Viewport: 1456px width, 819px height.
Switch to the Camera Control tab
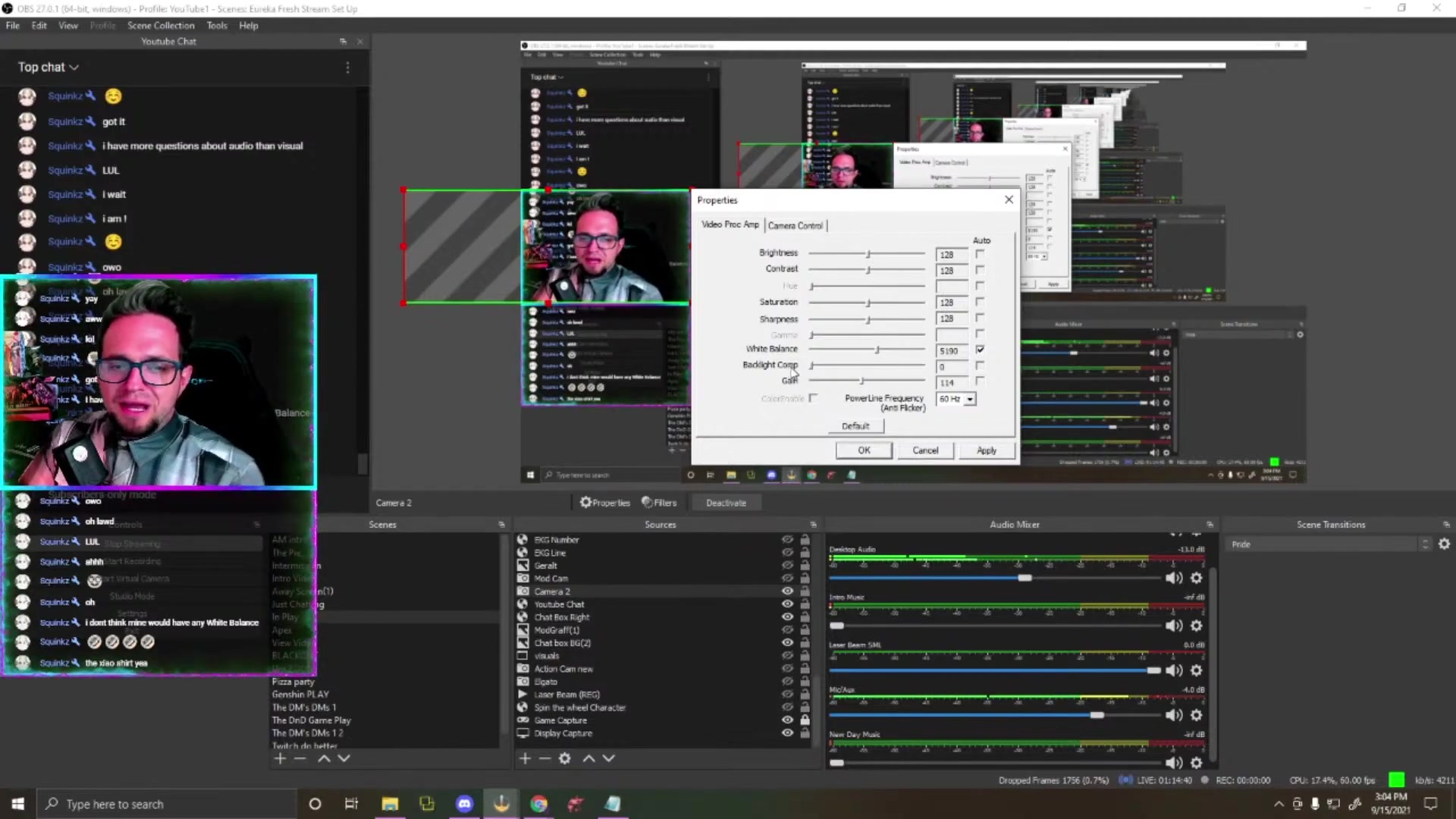[x=795, y=225]
